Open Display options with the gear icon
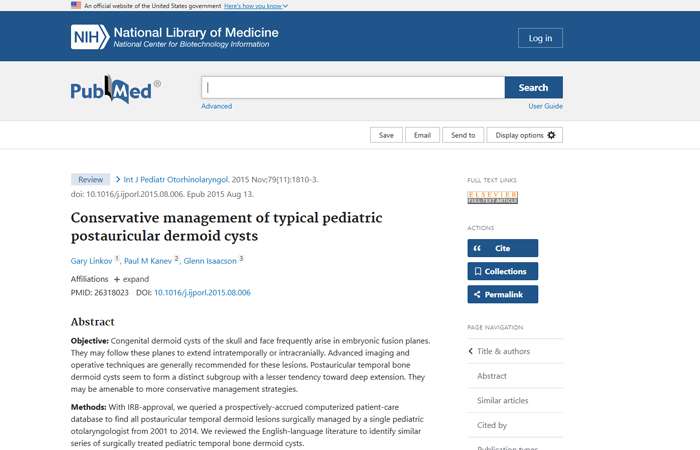This screenshot has height=450, width=700. pos(525,135)
